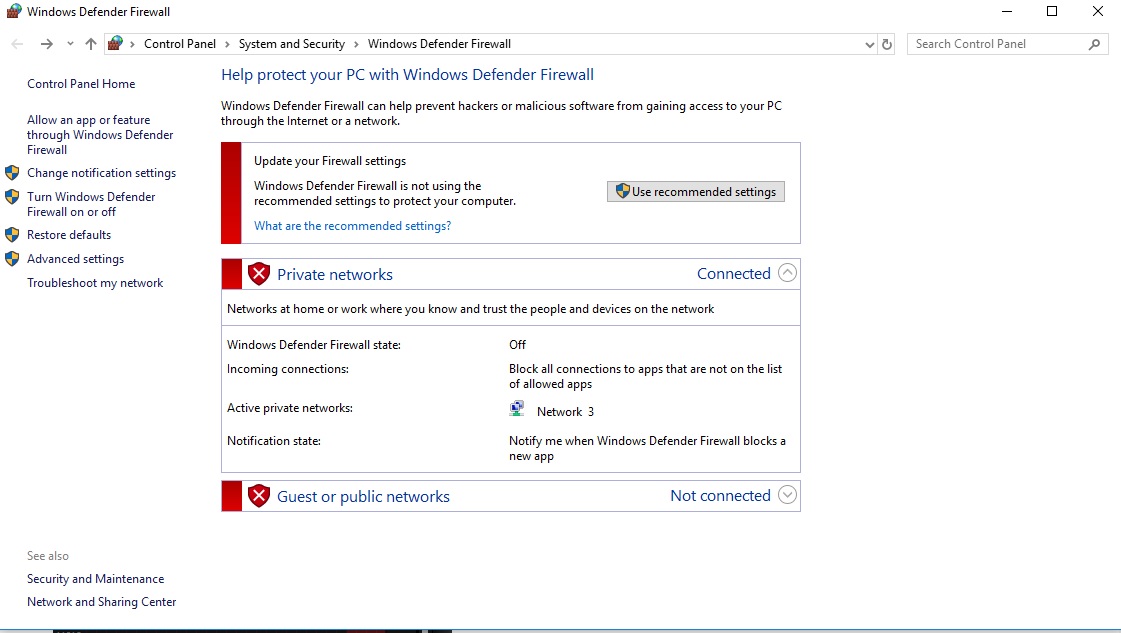This screenshot has width=1121, height=633.
Task: Go up one level with the up arrow
Action: point(91,44)
